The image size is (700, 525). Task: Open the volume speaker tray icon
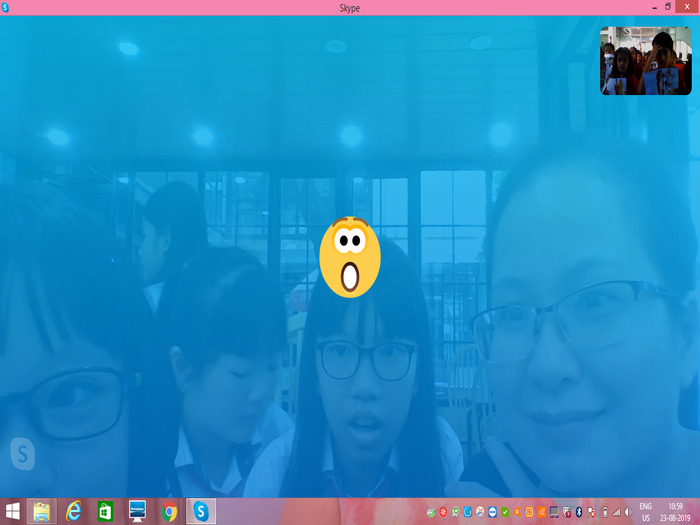pyautogui.click(x=629, y=512)
